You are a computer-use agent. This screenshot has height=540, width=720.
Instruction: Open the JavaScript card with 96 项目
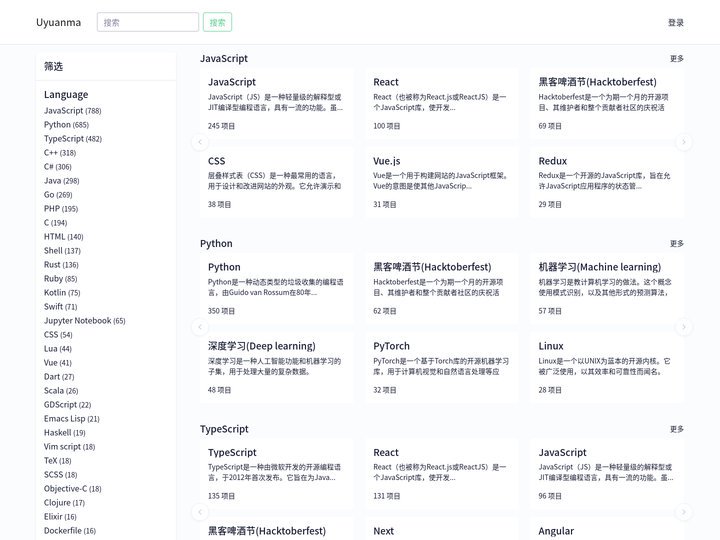point(608,474)
